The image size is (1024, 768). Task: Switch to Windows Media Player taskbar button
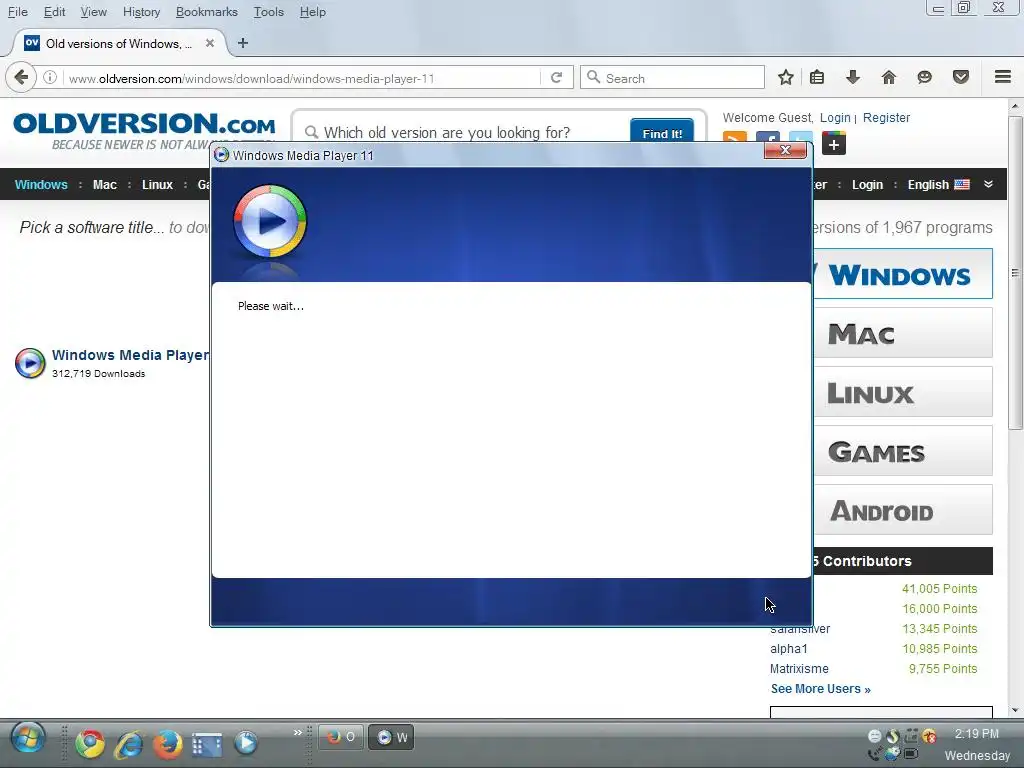click(x=391, y=737)
